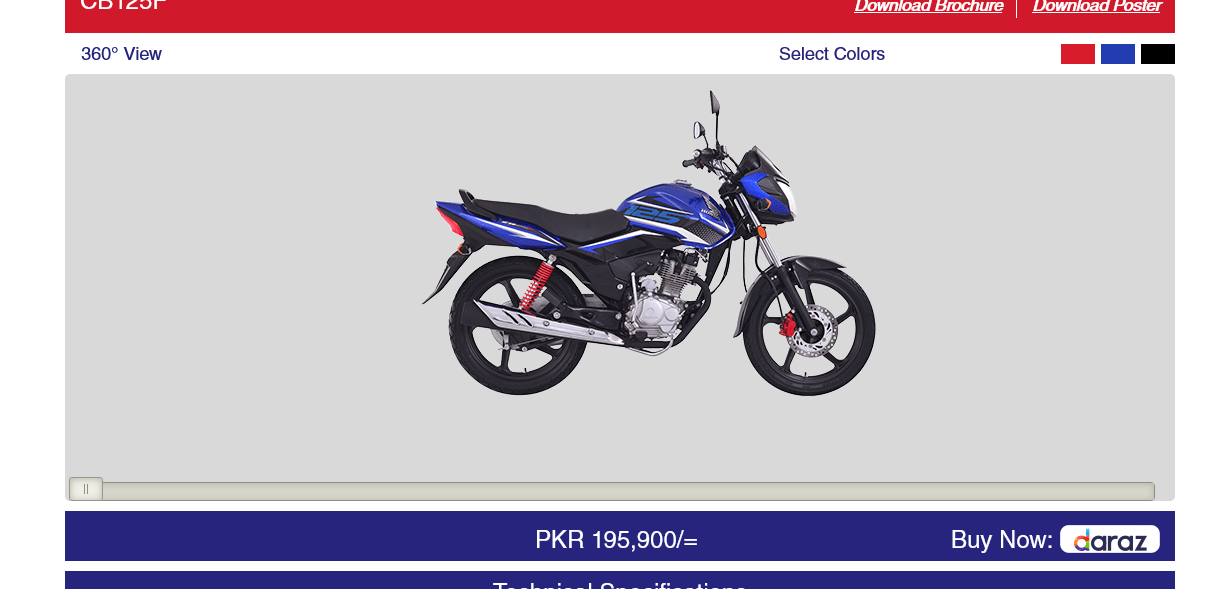Screen dimensions: 1224x589
Task: Click the middle of the rotation slider track
Action: [x=611, y=491]
